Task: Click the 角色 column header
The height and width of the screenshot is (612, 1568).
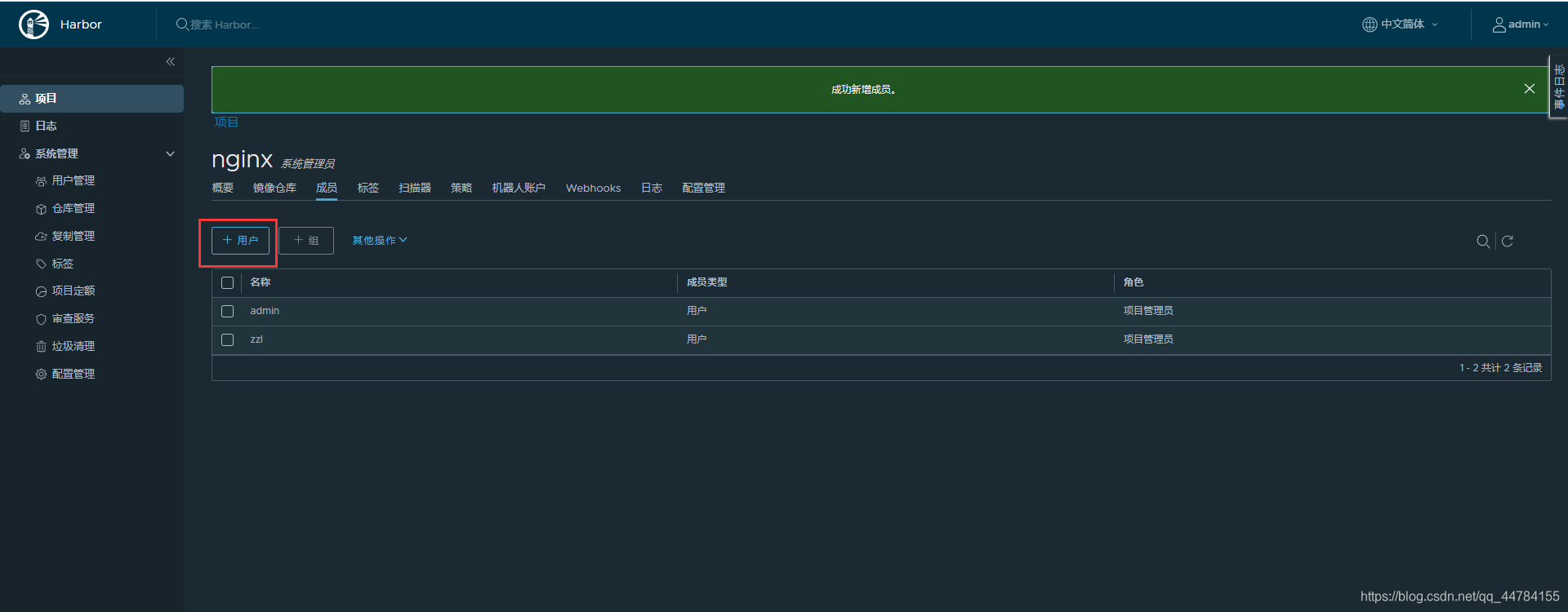Action: pyautogui.click(x=1134, y=282)
